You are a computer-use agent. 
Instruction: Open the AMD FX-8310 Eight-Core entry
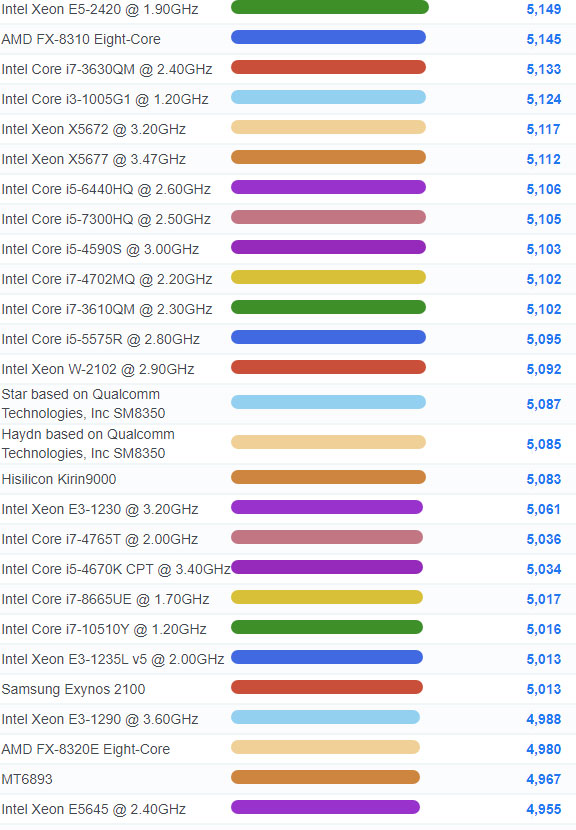tap(81, 39)
